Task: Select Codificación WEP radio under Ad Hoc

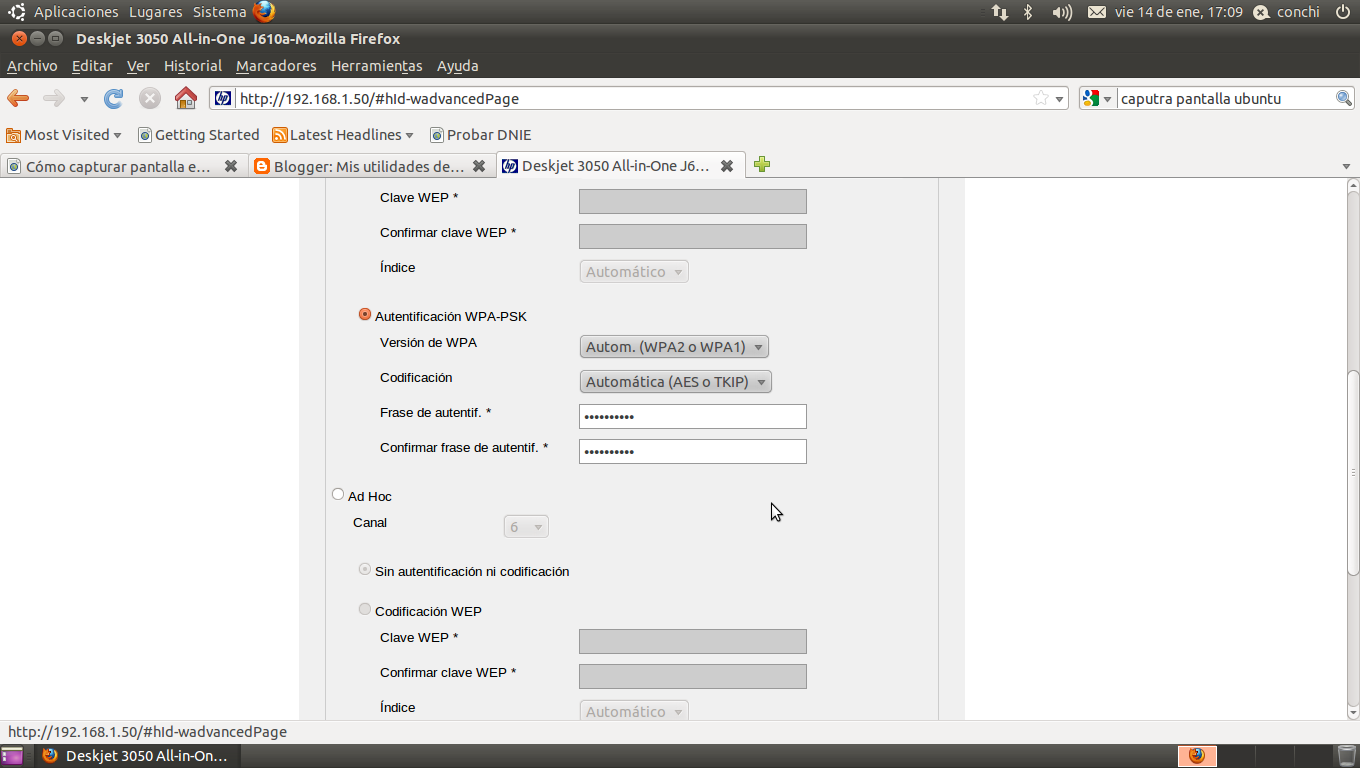Action: 365,609
